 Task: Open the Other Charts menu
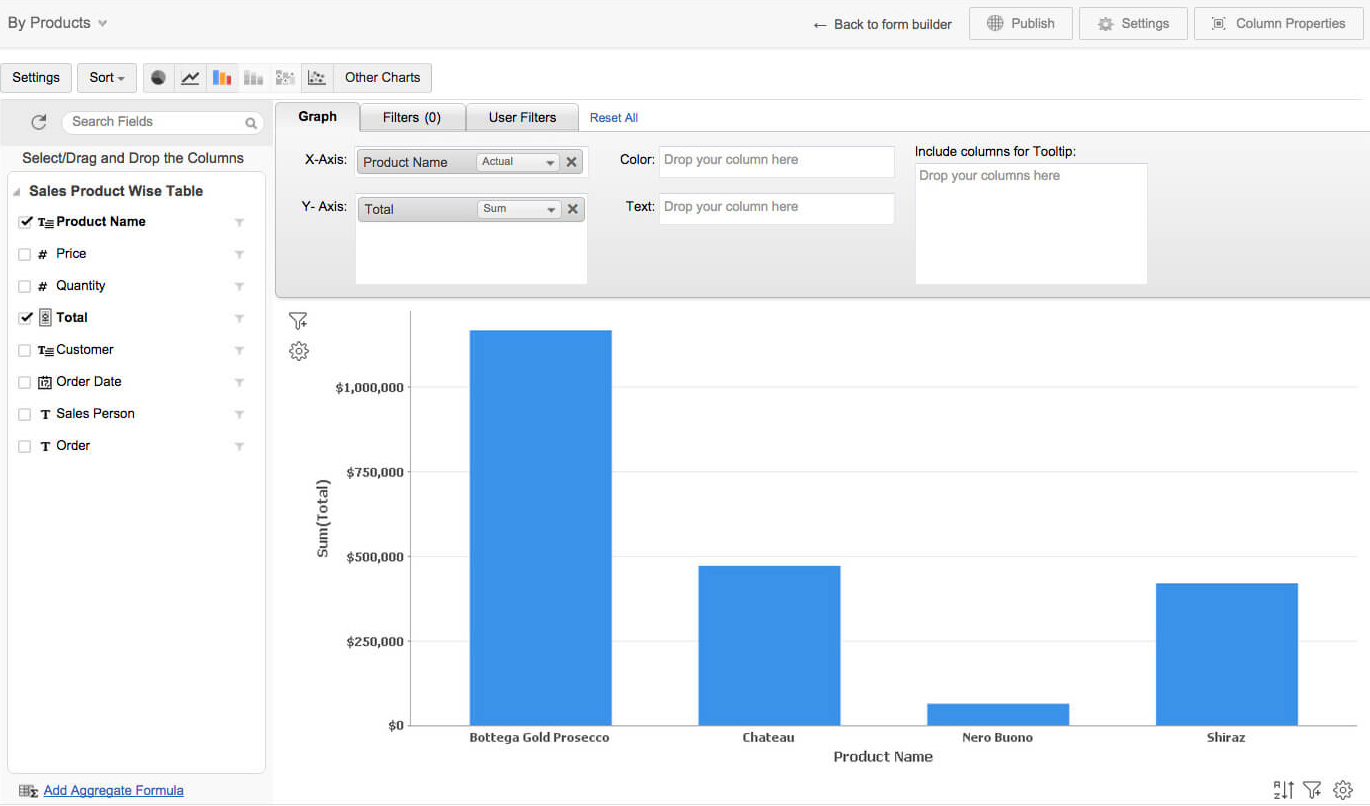pos(382,77)
